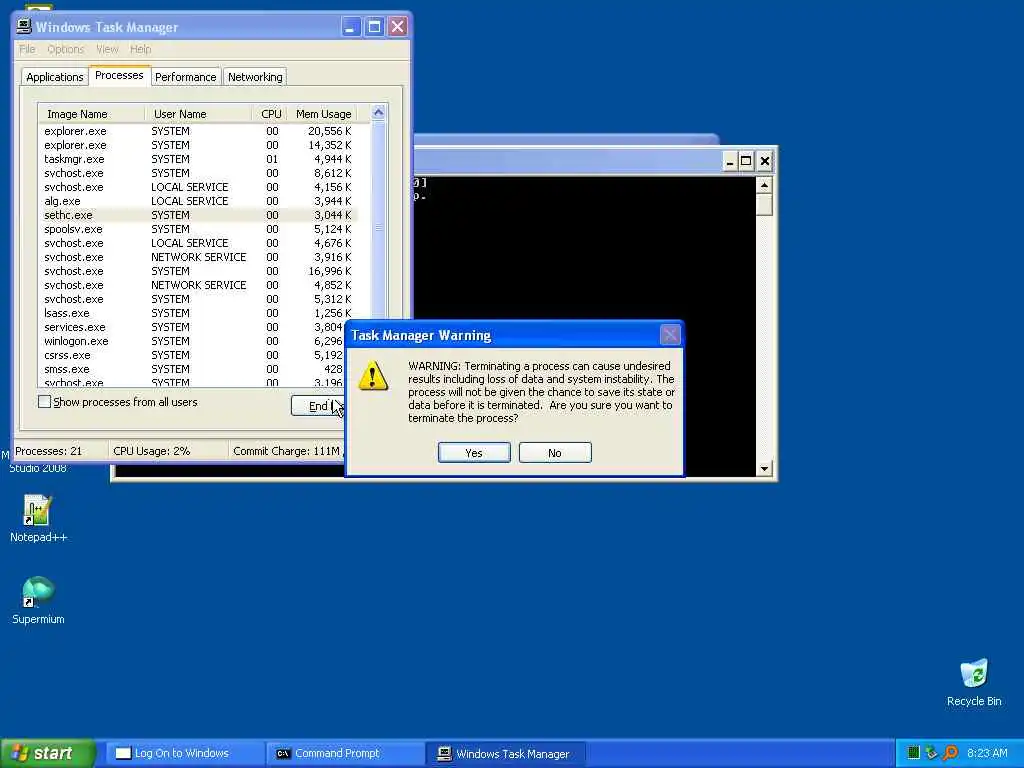This screenshot has height=768, width=1024.
Task: Select the lsass.exe process row
Action: (198, 313)
